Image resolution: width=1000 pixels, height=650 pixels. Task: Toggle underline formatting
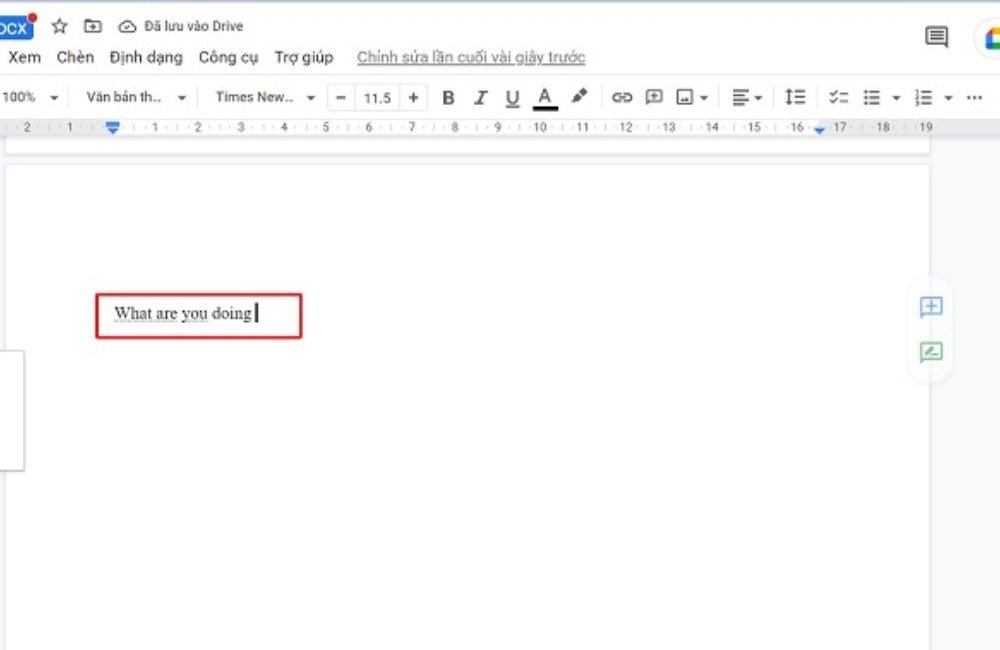coord(512,97)
